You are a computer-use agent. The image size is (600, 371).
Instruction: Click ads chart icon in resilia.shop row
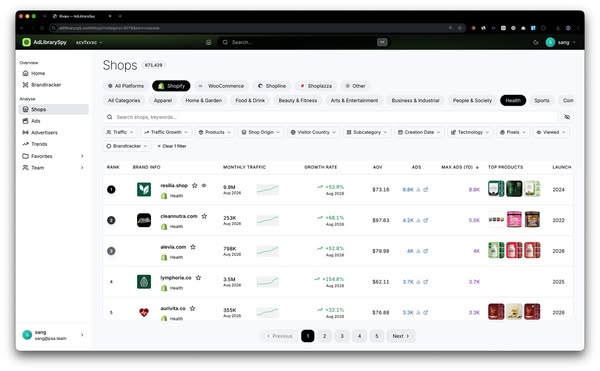pyautogui.click(x=418, y=189)
